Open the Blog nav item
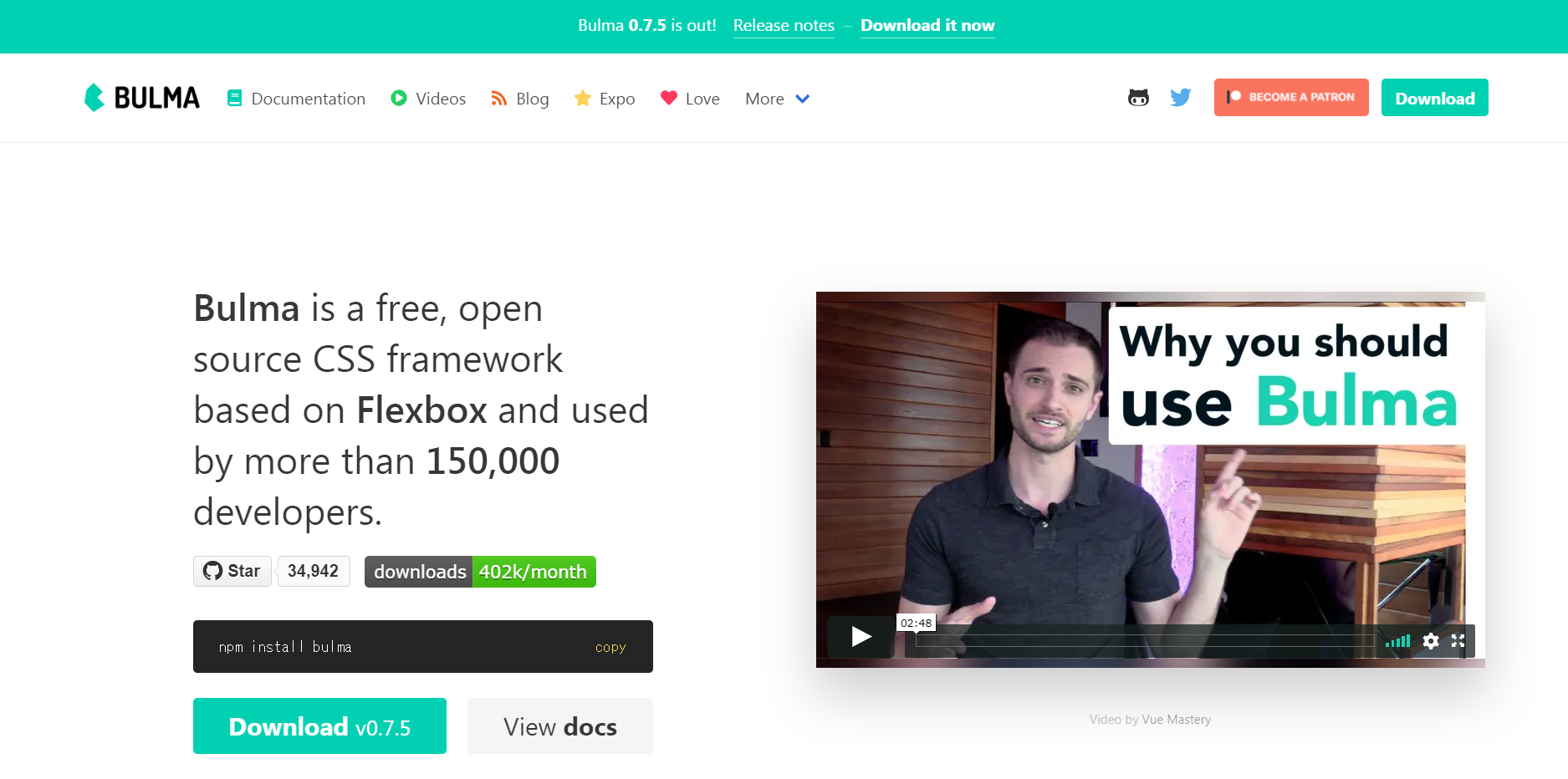 (x=520, y=99)
